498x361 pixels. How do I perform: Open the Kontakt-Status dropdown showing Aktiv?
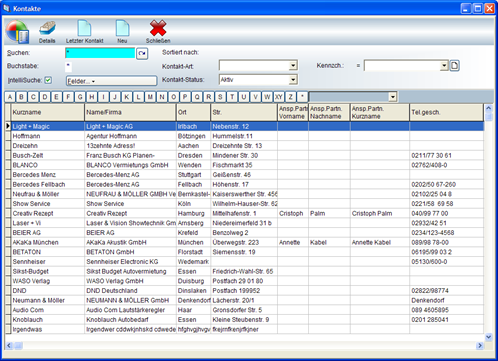tap(293, 80)
